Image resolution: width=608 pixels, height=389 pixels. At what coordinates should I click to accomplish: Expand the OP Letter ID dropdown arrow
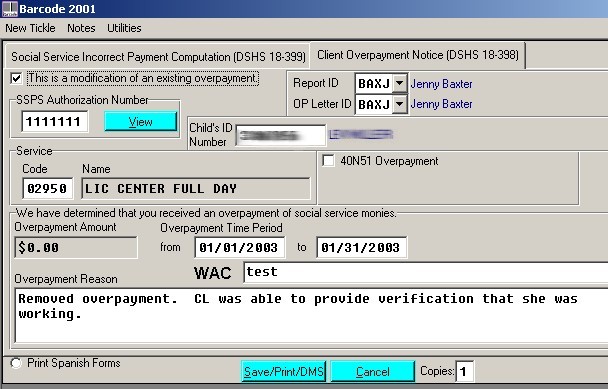[399, 104]
